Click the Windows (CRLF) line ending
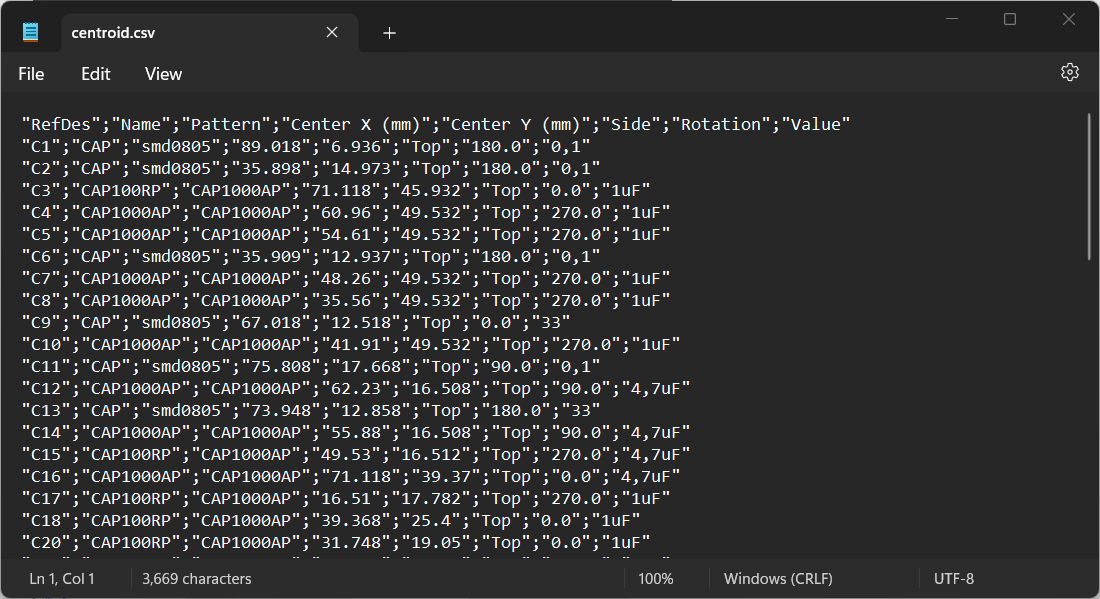 click(778, 579)
